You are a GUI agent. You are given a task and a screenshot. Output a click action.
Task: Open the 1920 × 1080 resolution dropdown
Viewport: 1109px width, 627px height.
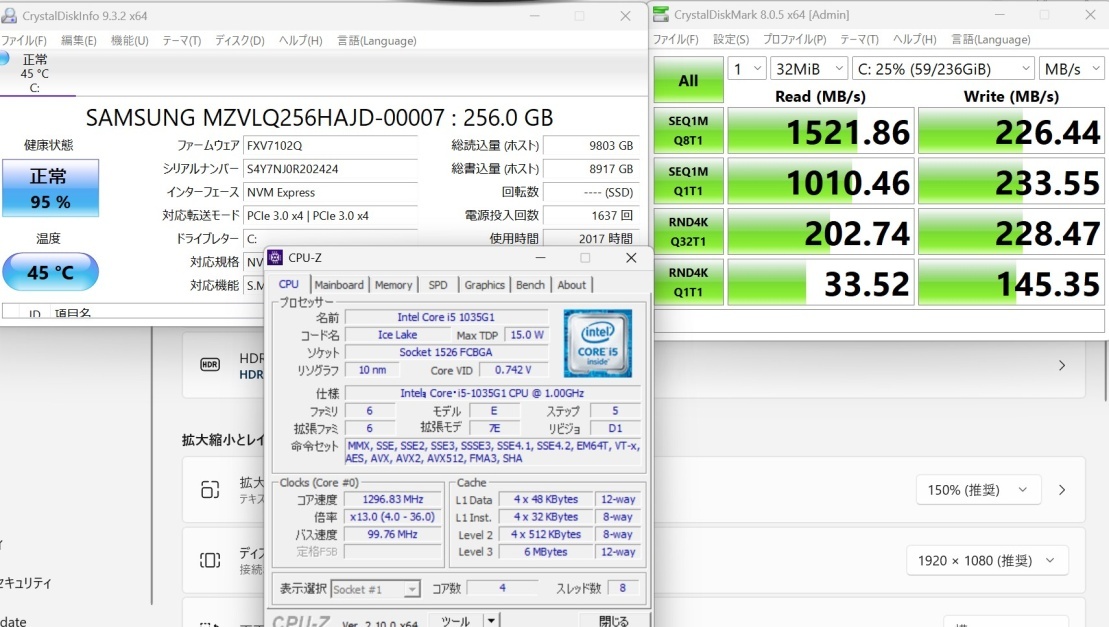click(987, 561)
